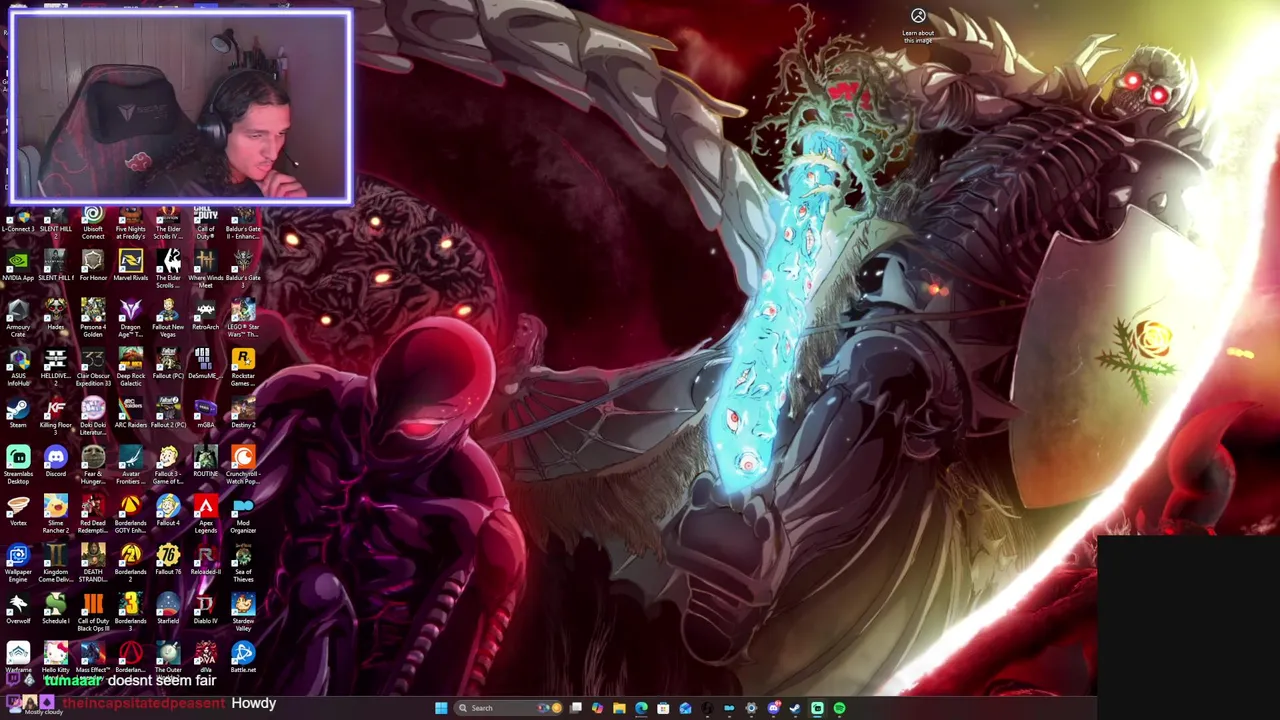The width and height of the screenshot is (1280, 720).
Task: Select the Wallpaper Engine icon
Action: pos(18,564)
